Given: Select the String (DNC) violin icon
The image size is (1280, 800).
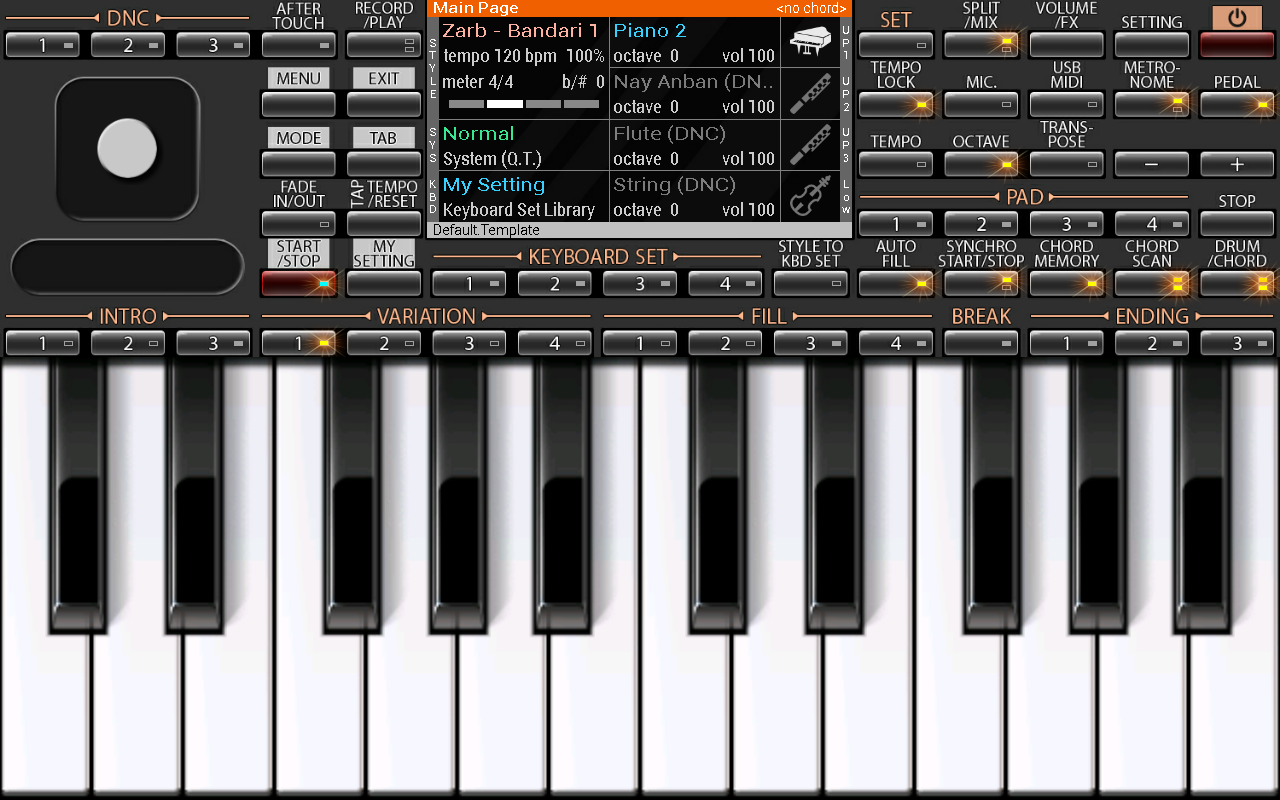Looking at the screenshot, I should coord(811,196).
